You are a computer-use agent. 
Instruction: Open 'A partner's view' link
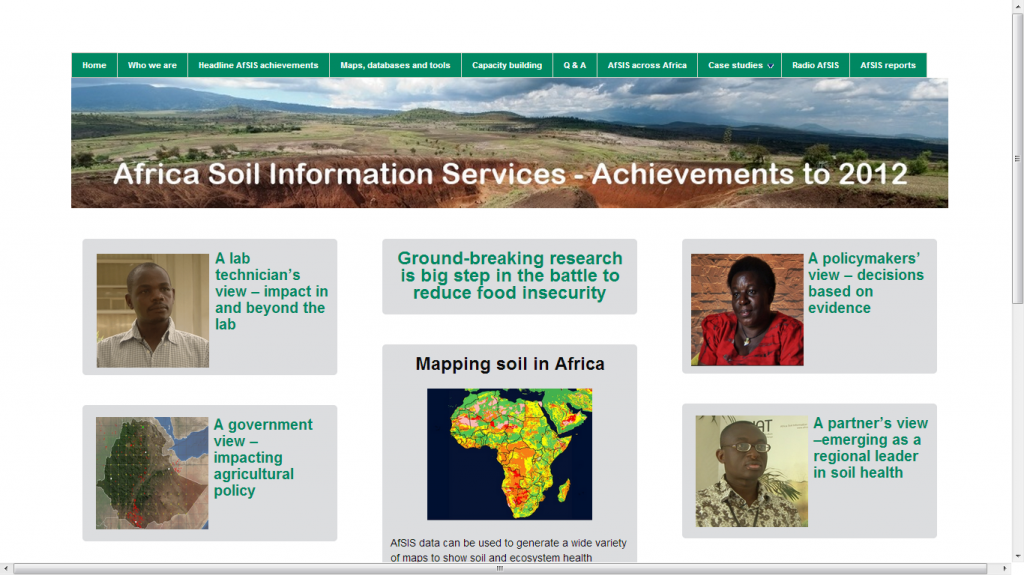[x=871, y=448]
